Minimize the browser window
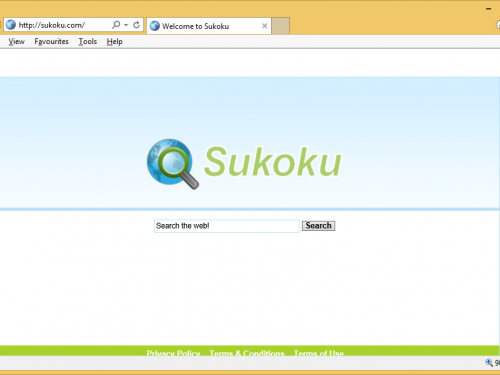The height and width of the screenshot is (375, 500). click(x=489, y=9)
